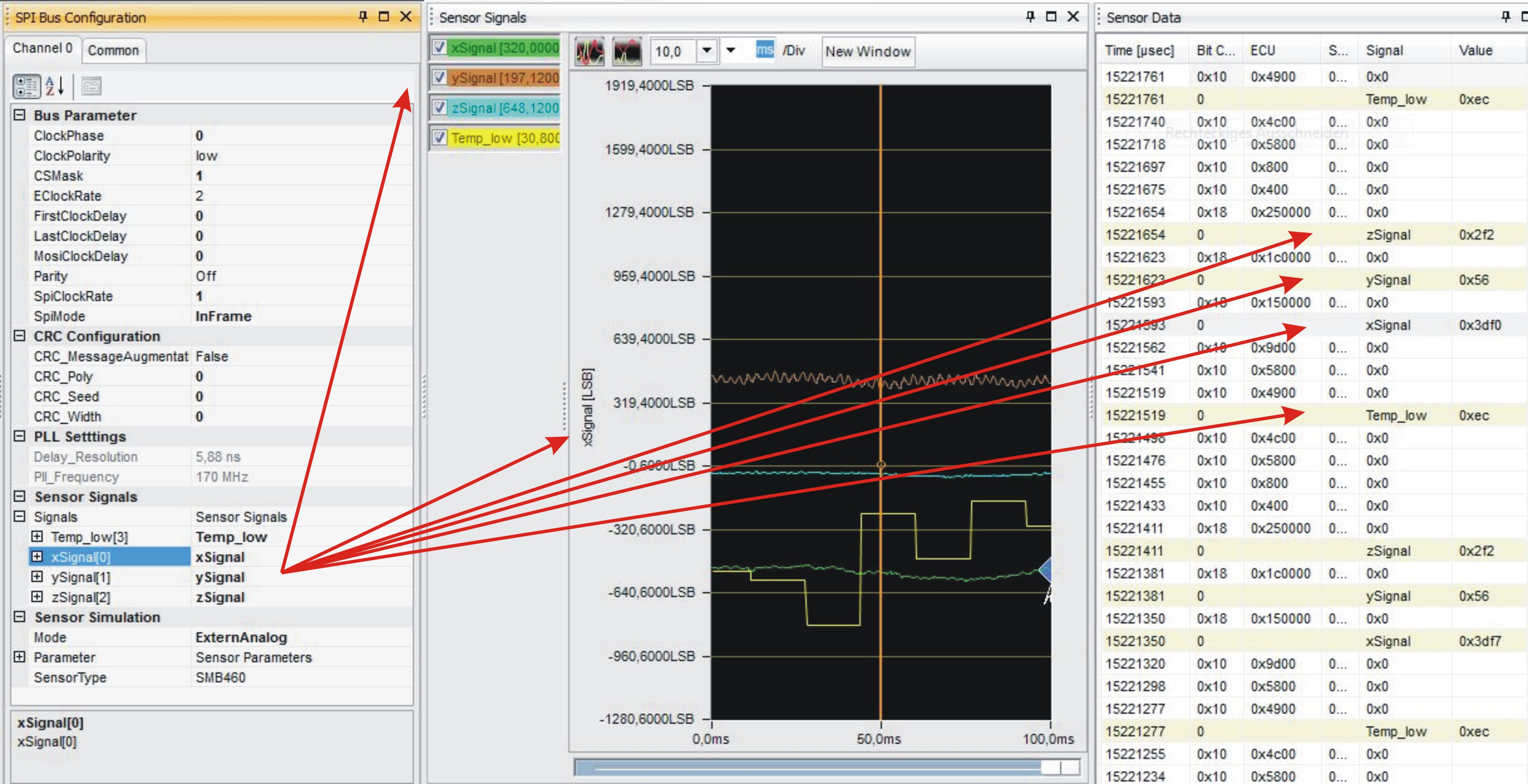This screenshot has height=784, width=1528.
Task: Collapse the PLL Setttings section
Action: [x=20, y=436]
